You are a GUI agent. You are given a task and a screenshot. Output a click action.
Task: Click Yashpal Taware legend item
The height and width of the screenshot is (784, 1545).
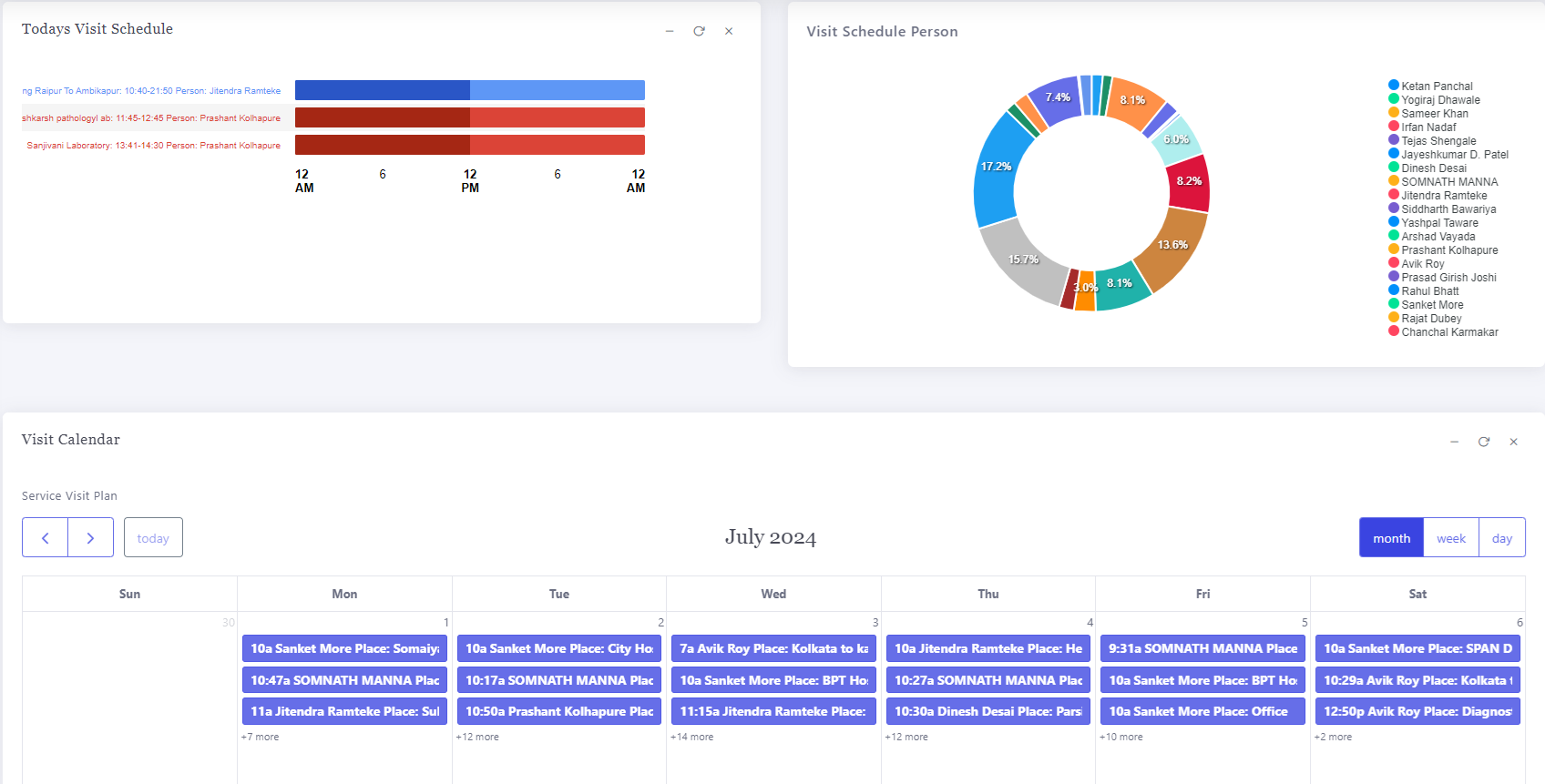point(1434,222)
